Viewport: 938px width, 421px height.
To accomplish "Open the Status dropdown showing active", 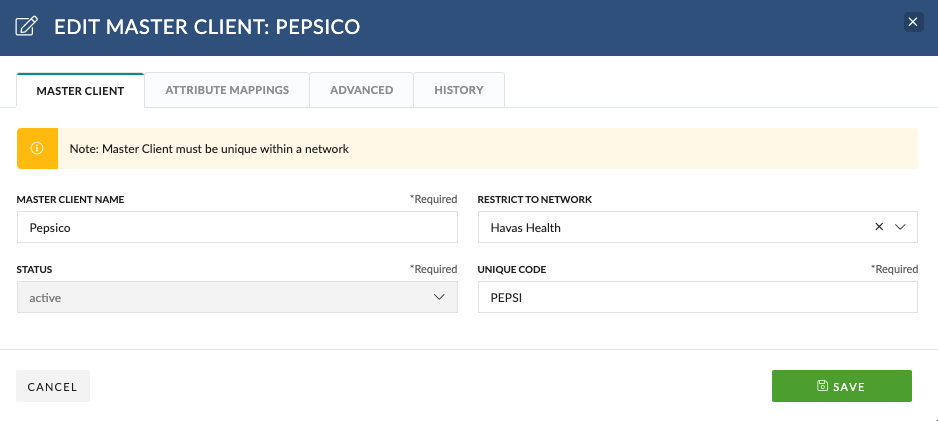I will coord(237,297).
